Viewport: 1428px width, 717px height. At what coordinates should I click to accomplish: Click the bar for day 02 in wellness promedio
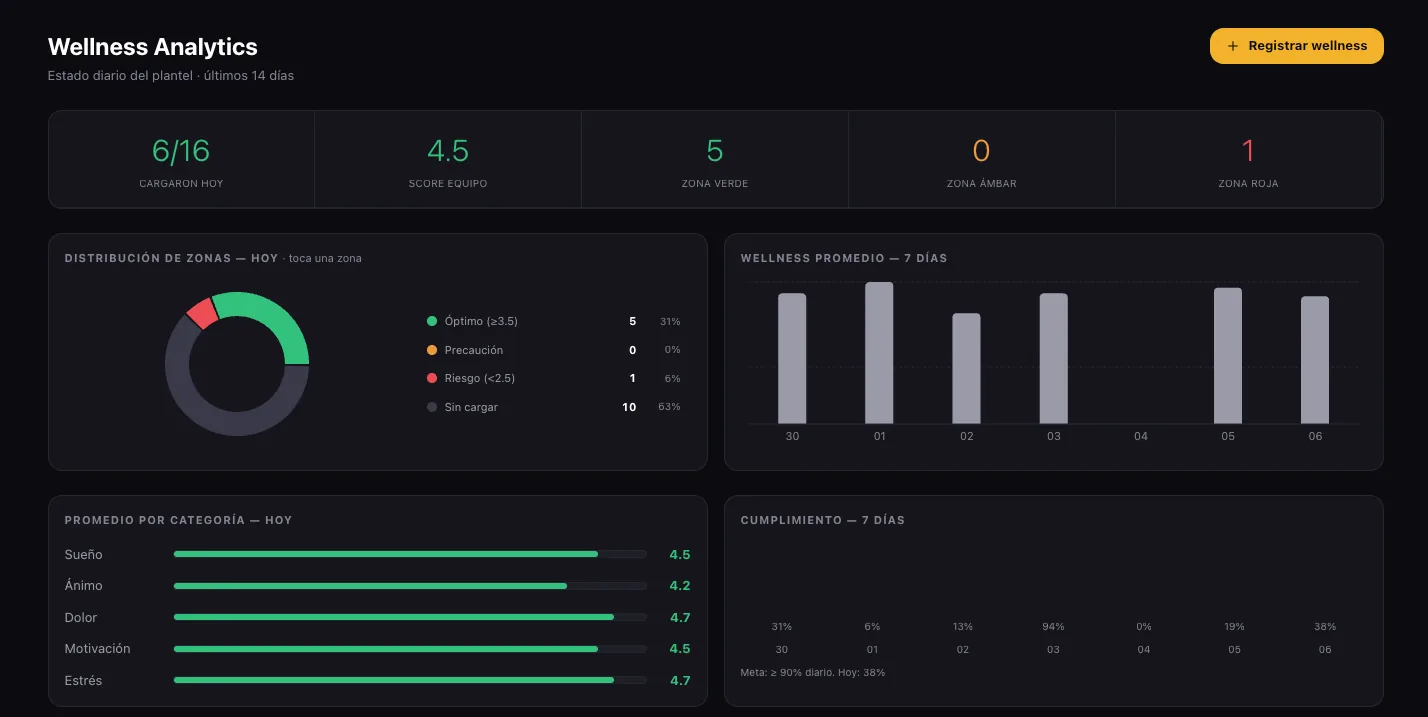coord(966,369)
